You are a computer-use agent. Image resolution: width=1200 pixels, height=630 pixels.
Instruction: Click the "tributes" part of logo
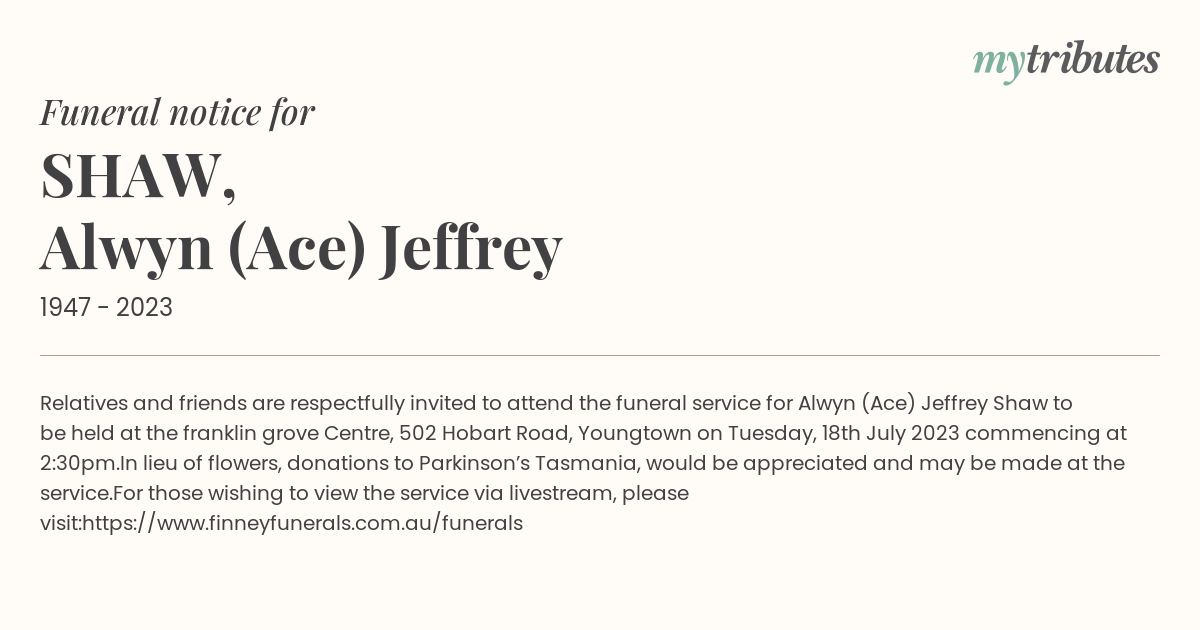tap(1092, 60)
